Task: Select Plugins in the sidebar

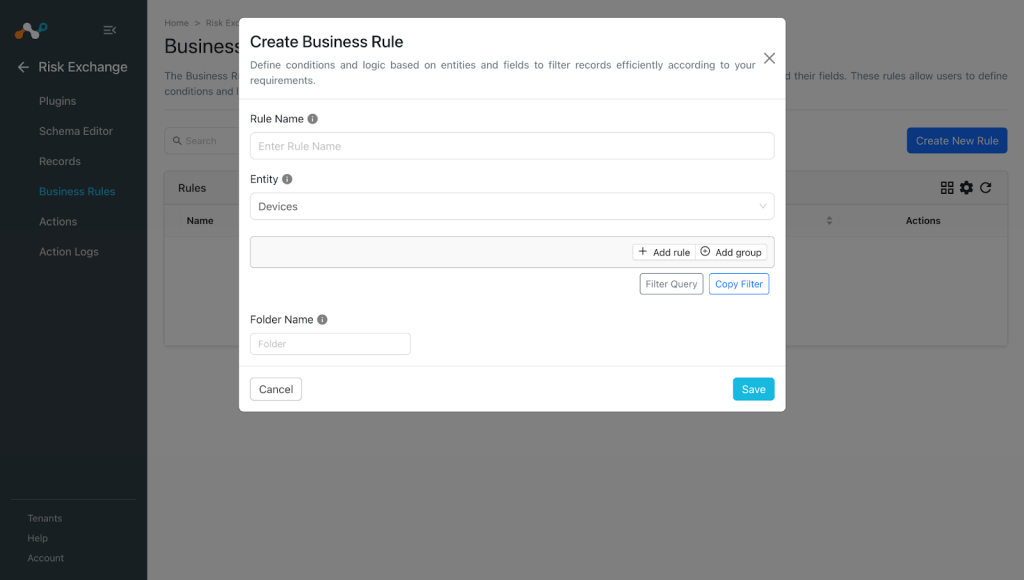Action: tap(57, 101)
